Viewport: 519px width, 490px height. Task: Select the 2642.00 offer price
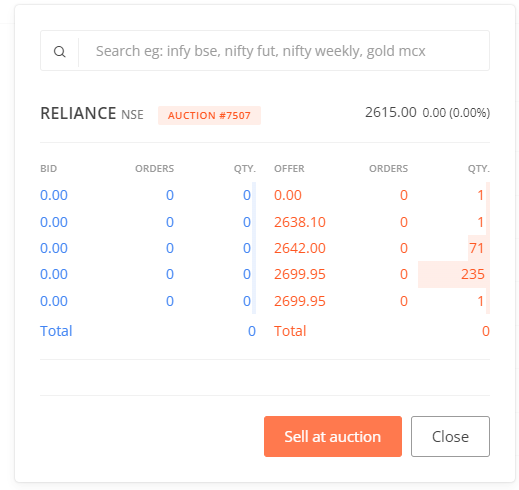point(300,248)
